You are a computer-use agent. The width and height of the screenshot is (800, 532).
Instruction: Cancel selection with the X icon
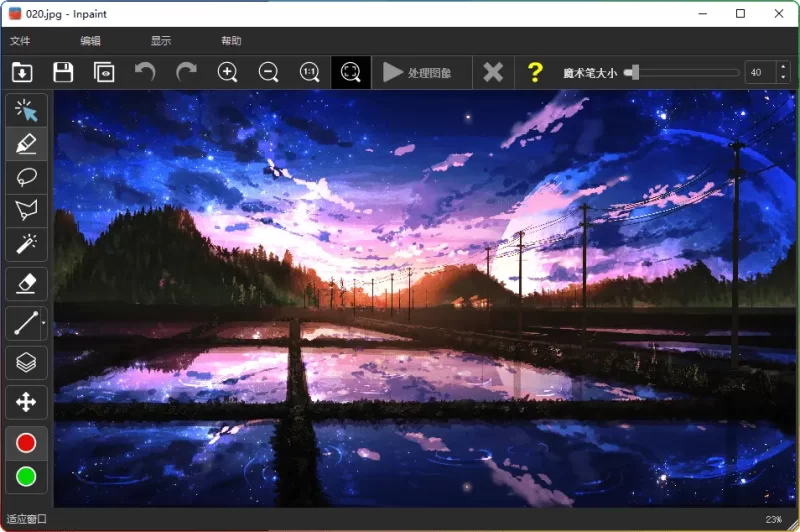click(493, 72)
